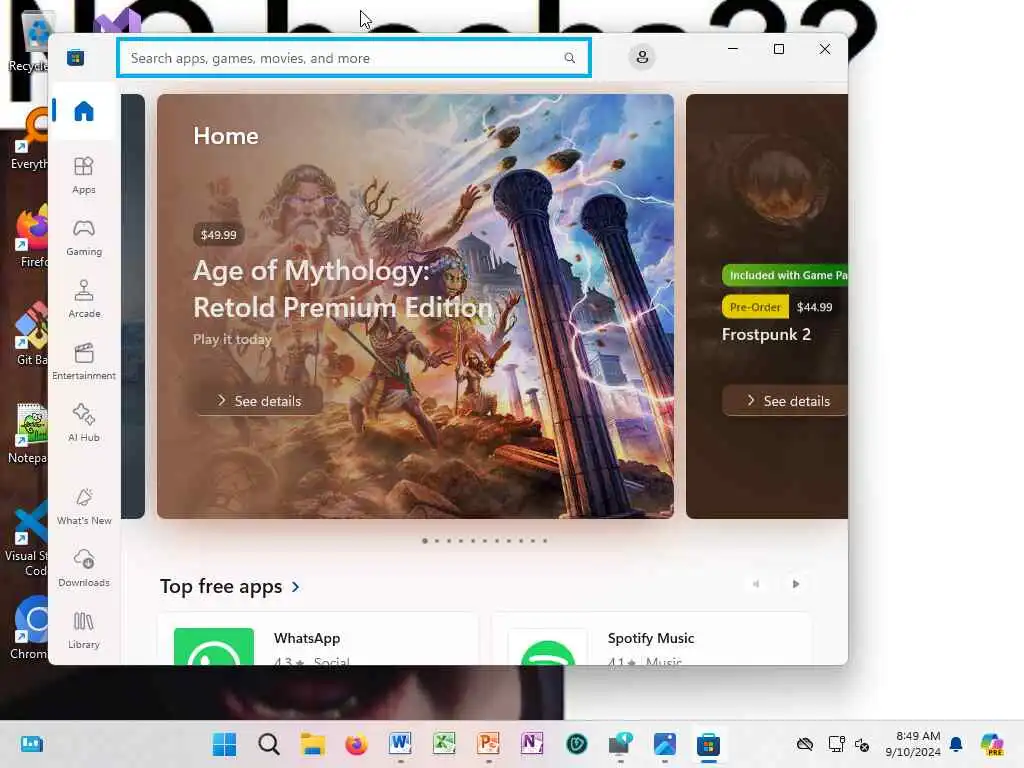Select the Age of Mythology banner image
Screen dimensions: 1024x768
pyautogui.click(x=415, y=306)
